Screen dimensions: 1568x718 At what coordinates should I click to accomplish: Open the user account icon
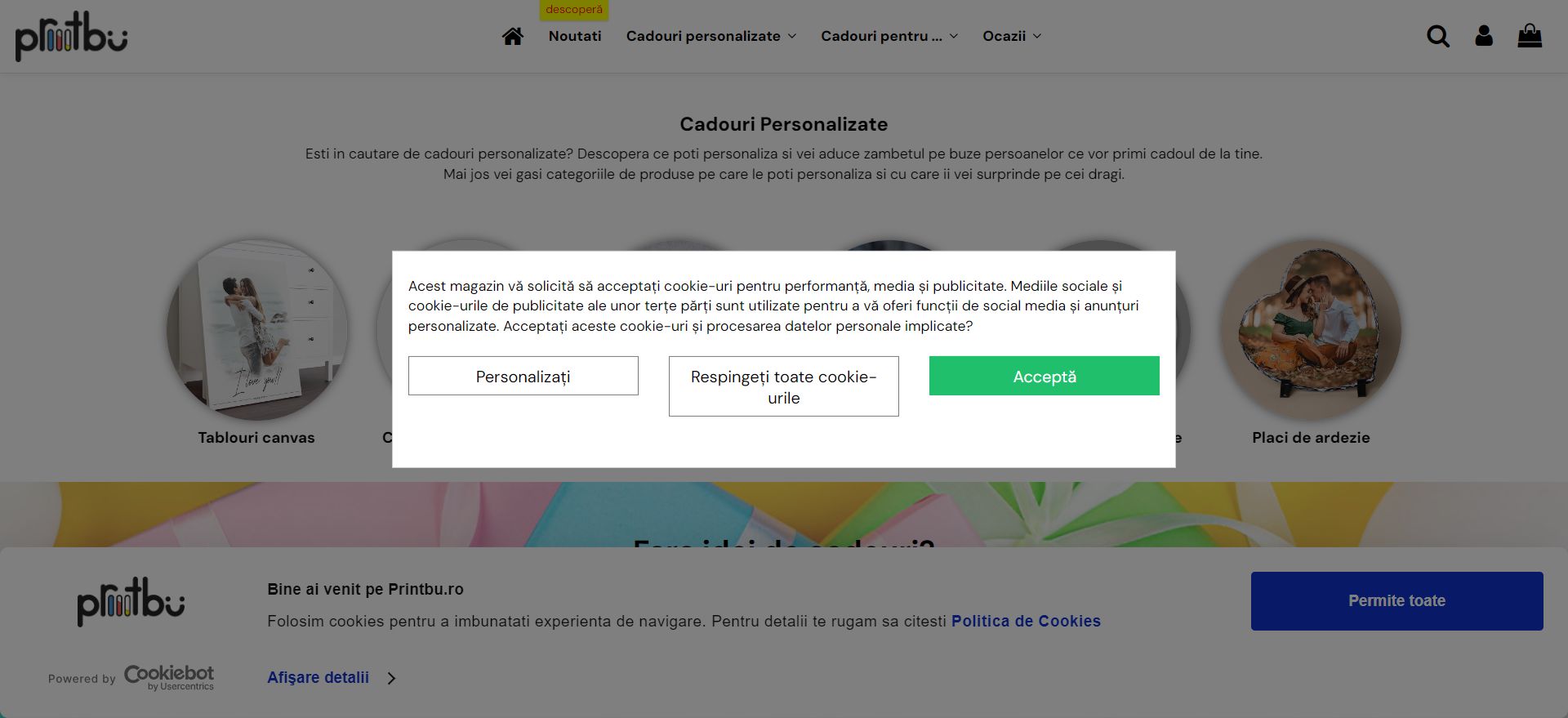1484,36
